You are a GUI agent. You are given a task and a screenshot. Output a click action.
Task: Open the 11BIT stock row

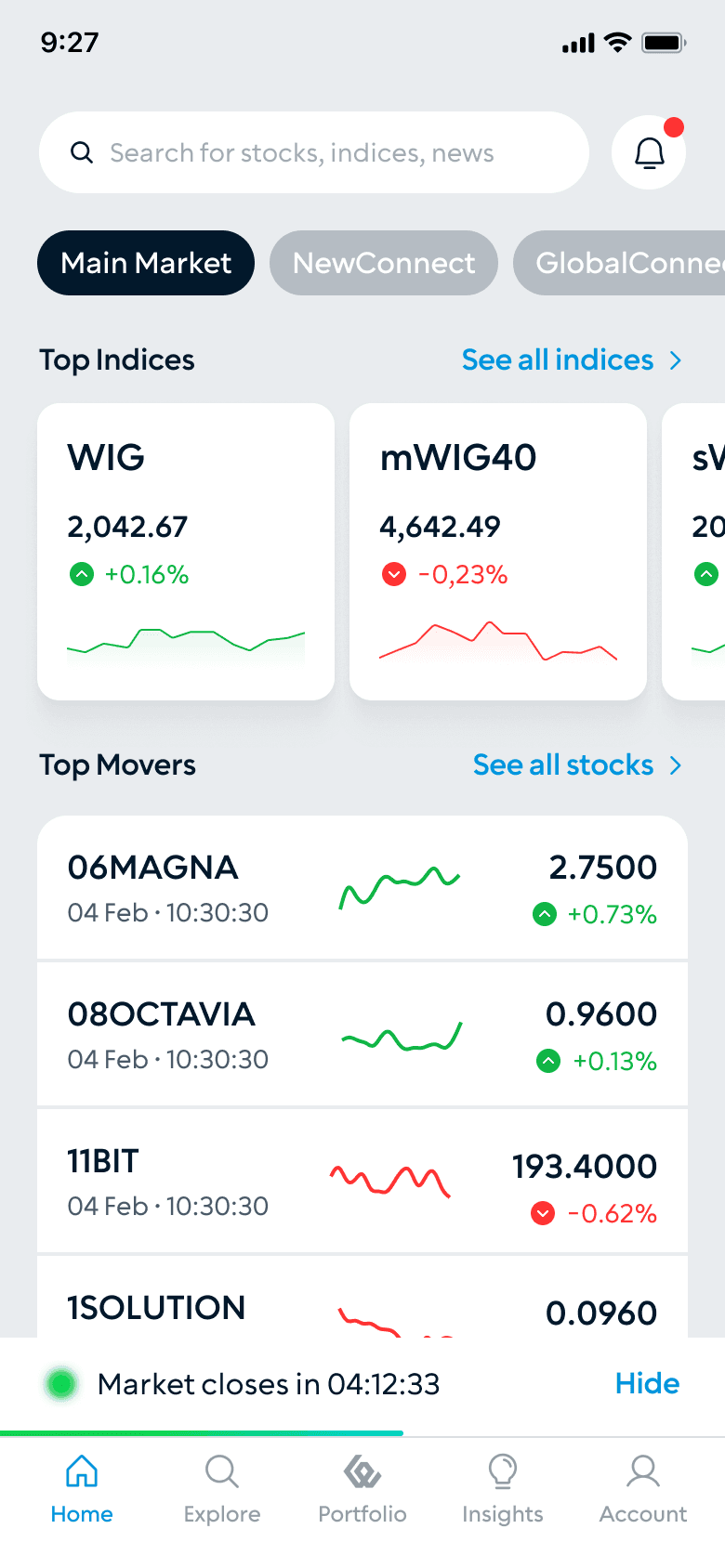pos(362,1181)
